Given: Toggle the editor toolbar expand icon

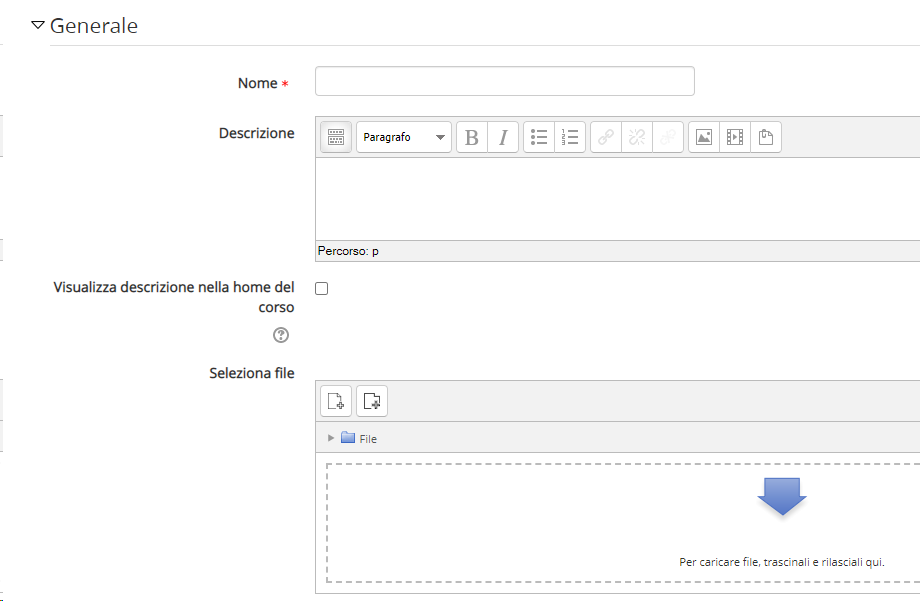Looking at the screenshot, I should tap(336, 137).
